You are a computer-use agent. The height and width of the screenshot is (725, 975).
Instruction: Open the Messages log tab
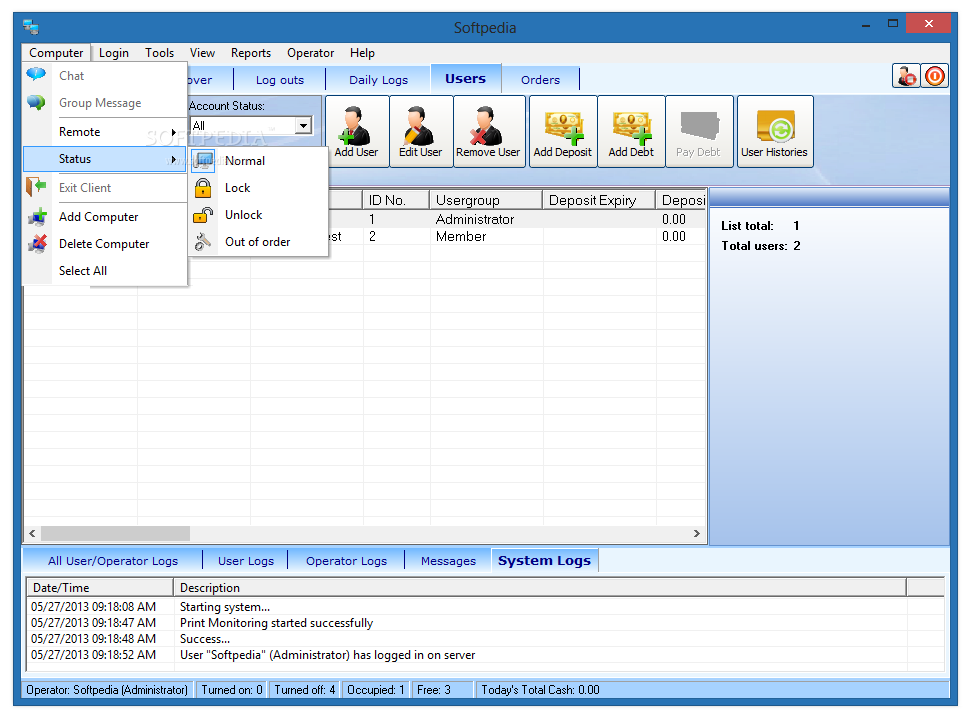pos(448,561)
